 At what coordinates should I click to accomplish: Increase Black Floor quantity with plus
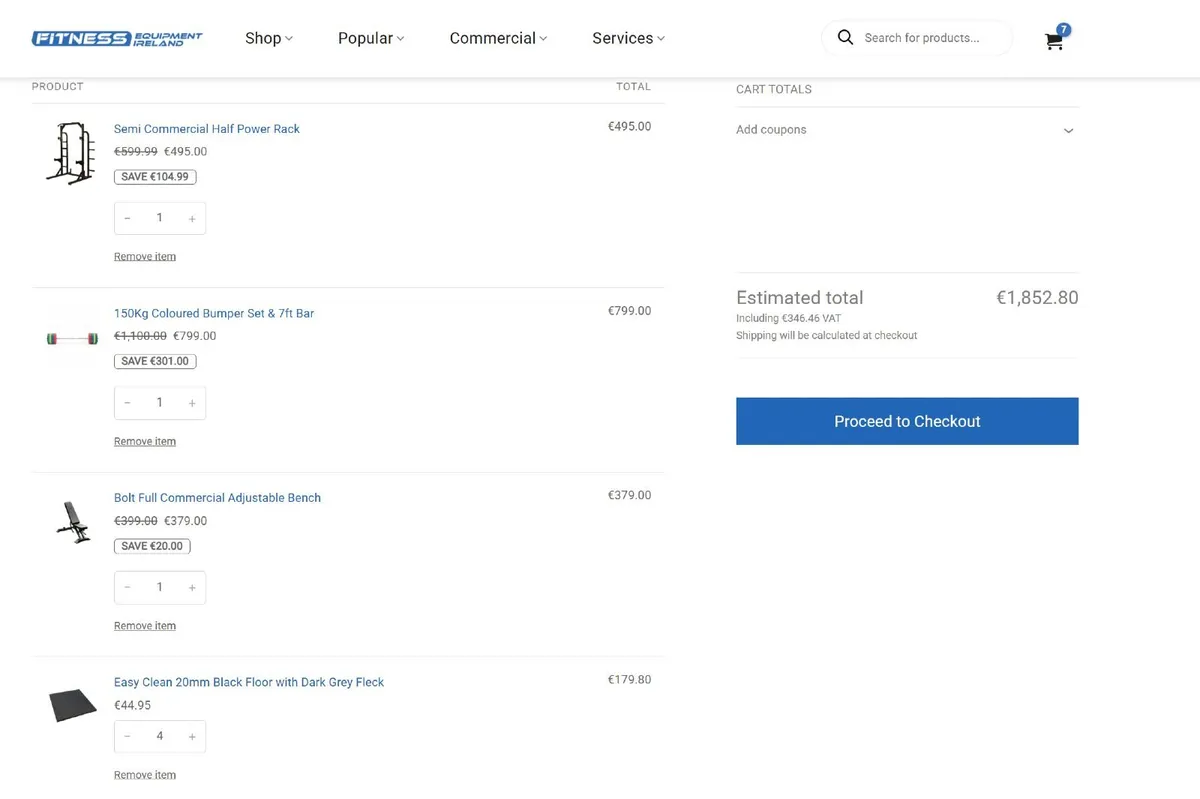tap(192, 737)
